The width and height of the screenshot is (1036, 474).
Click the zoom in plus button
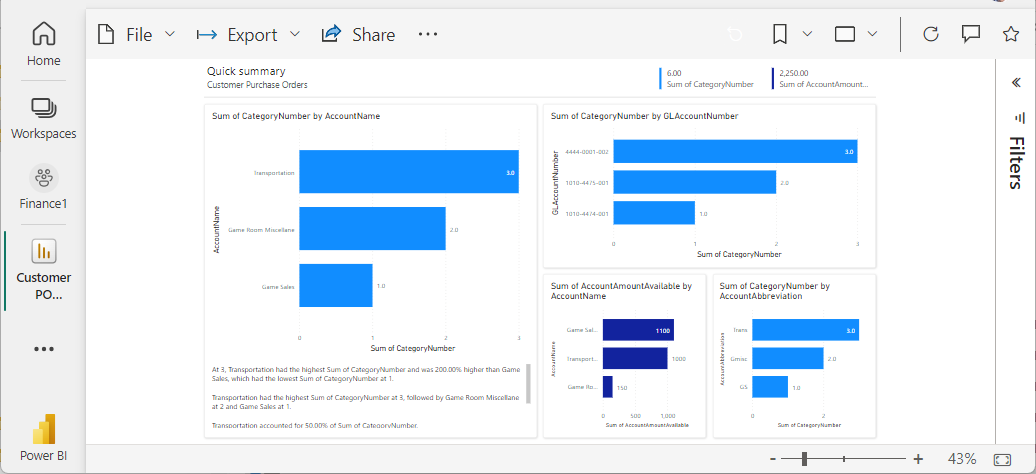pyautogui.click(x=918, y=459)
